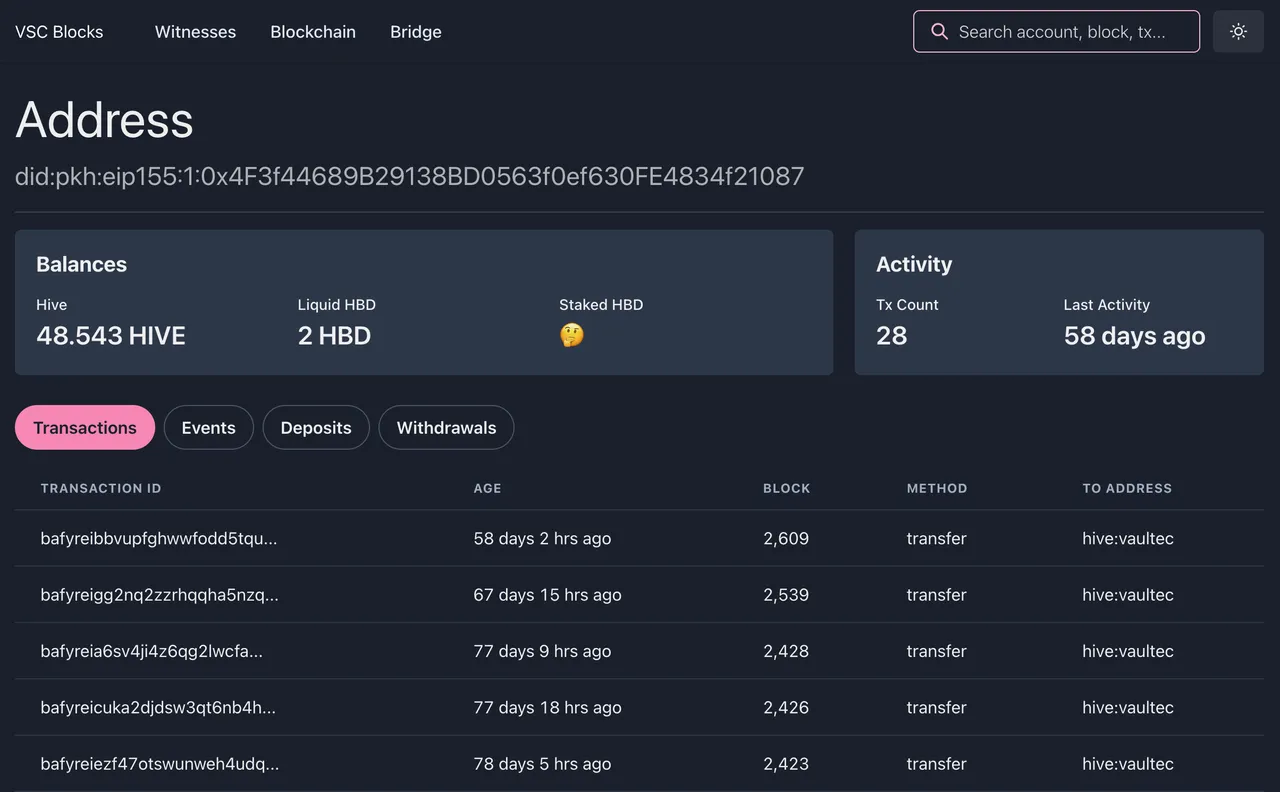The image size is (1280, 792).
Task: Open the Blockchain menu item
Action: 313,32
